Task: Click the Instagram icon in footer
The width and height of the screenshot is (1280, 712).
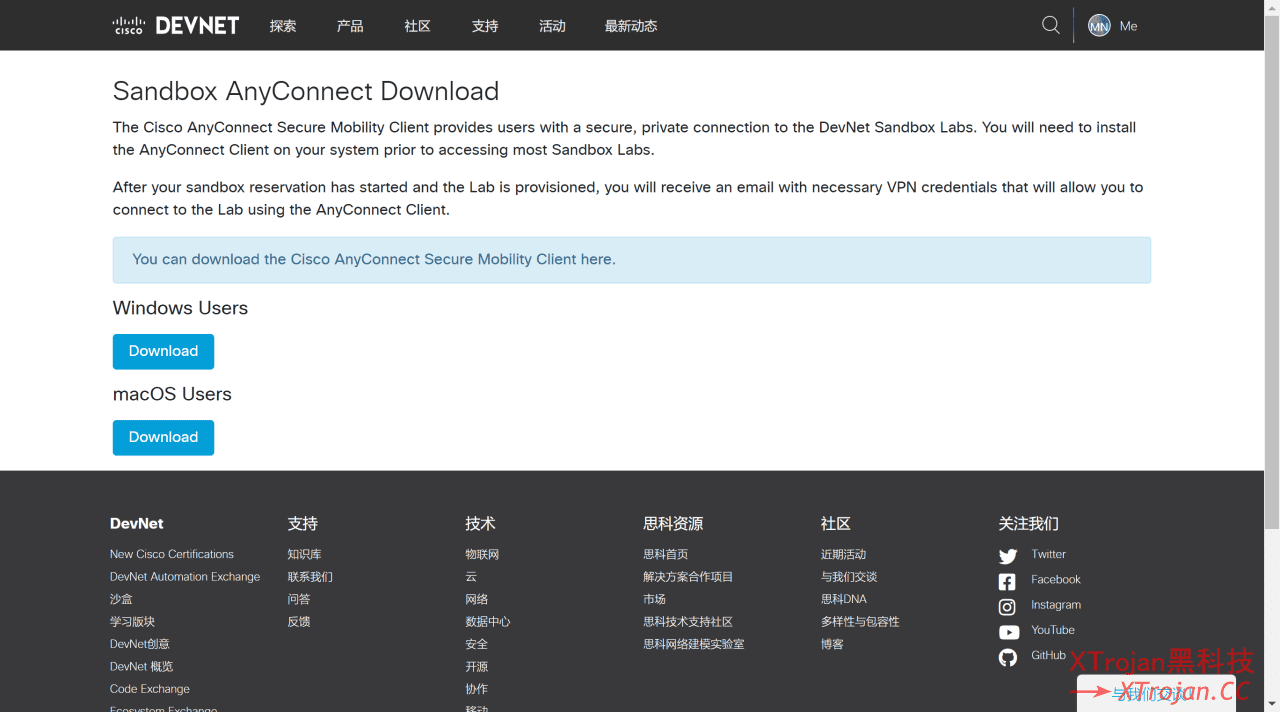Action: pyautogui.click(x=1007, y=607)
